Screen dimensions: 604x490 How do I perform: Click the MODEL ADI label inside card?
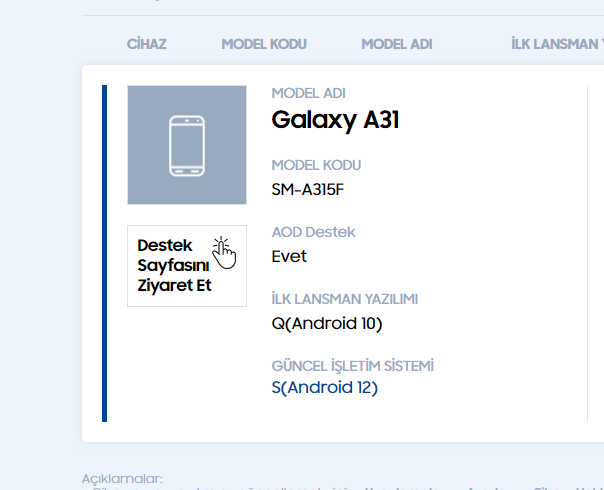[308, 93]
